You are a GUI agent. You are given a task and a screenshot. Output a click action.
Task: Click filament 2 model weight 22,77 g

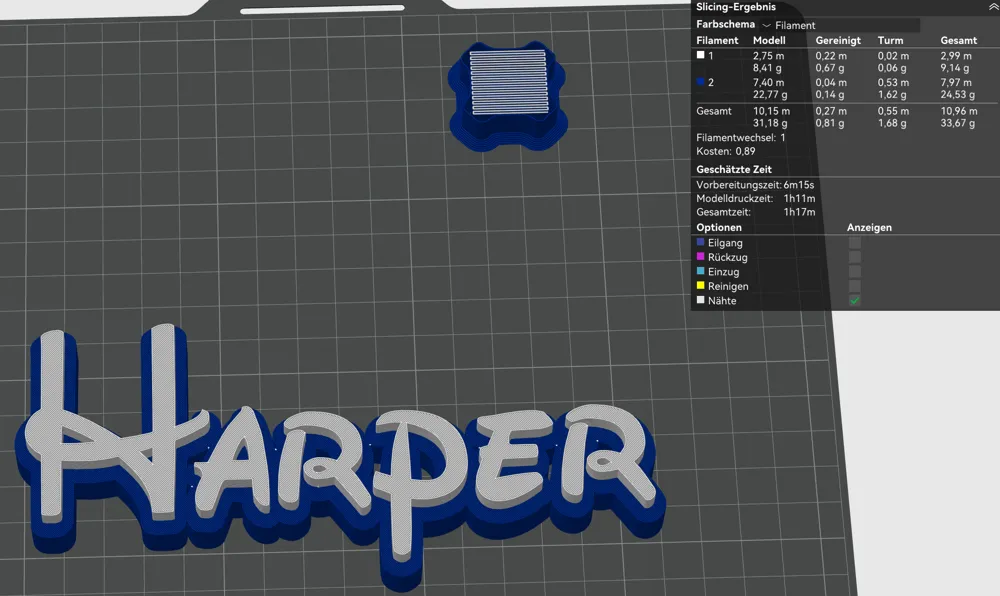[x=770, y=95]
